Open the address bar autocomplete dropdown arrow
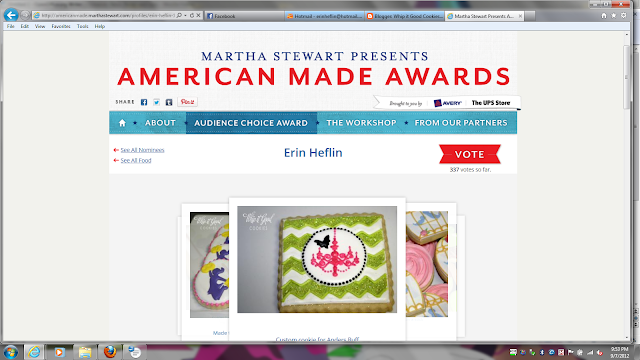The height and width of the screenshot is (360, 640). click(185, 16)
